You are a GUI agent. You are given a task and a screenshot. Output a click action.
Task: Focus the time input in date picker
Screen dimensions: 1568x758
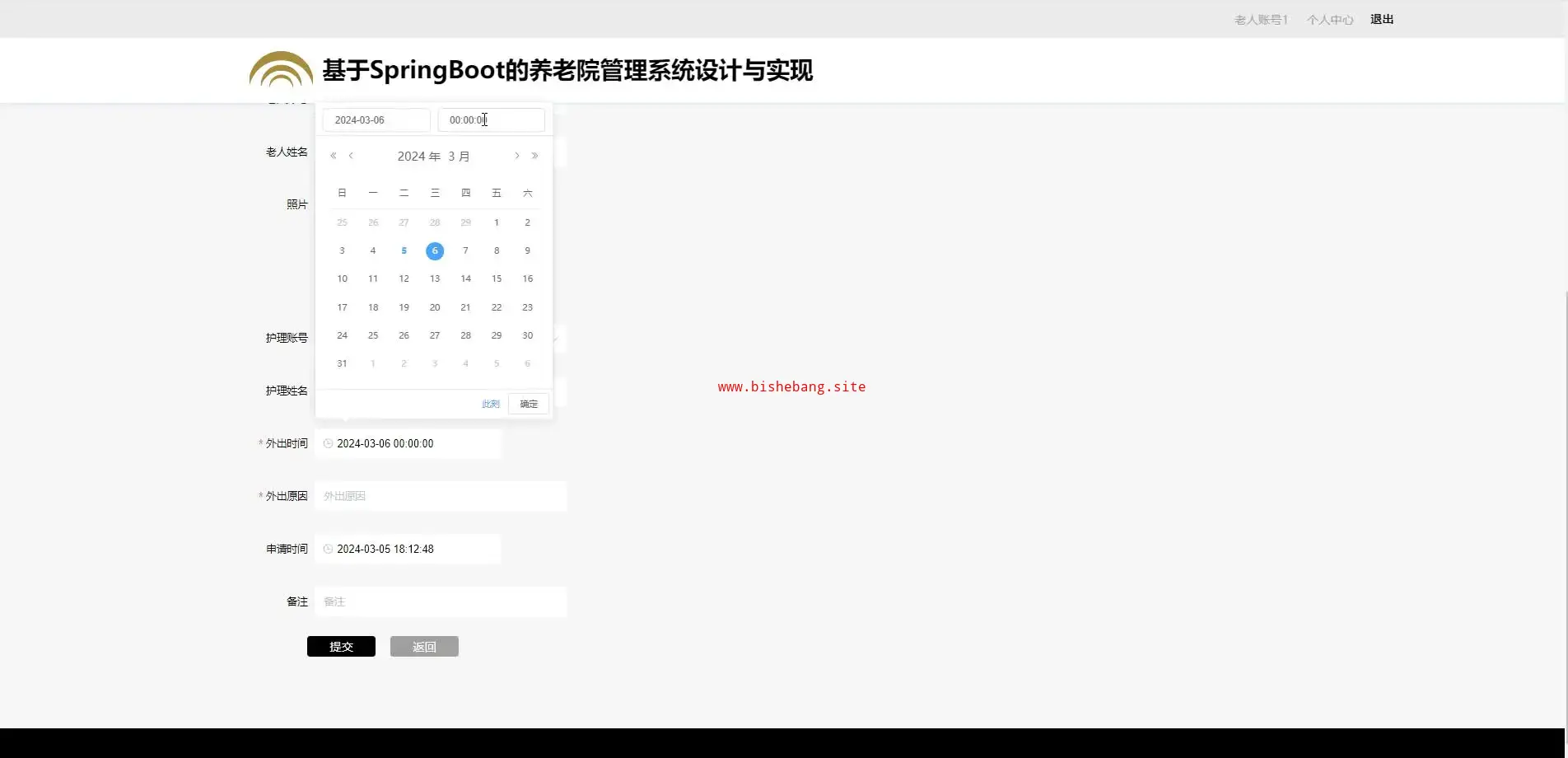[491, 120]
